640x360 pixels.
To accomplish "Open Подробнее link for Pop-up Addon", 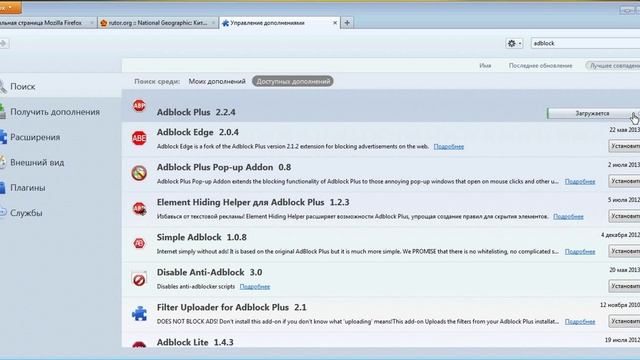I will [580, 182].
